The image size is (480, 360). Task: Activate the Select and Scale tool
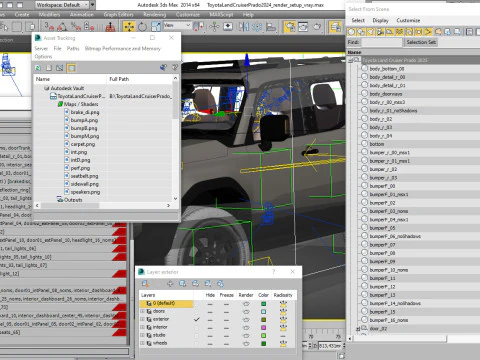[156, 26]
